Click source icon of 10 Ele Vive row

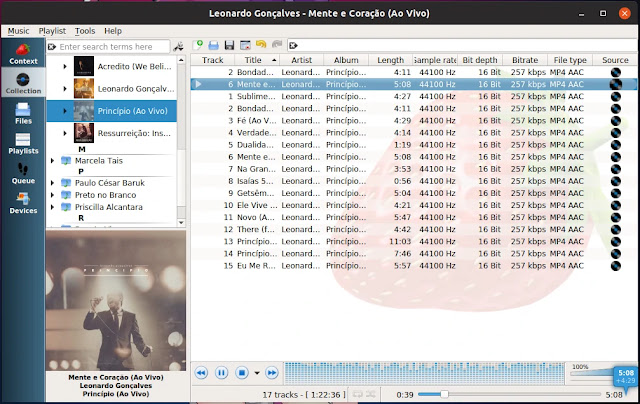[x=616, y=205]
